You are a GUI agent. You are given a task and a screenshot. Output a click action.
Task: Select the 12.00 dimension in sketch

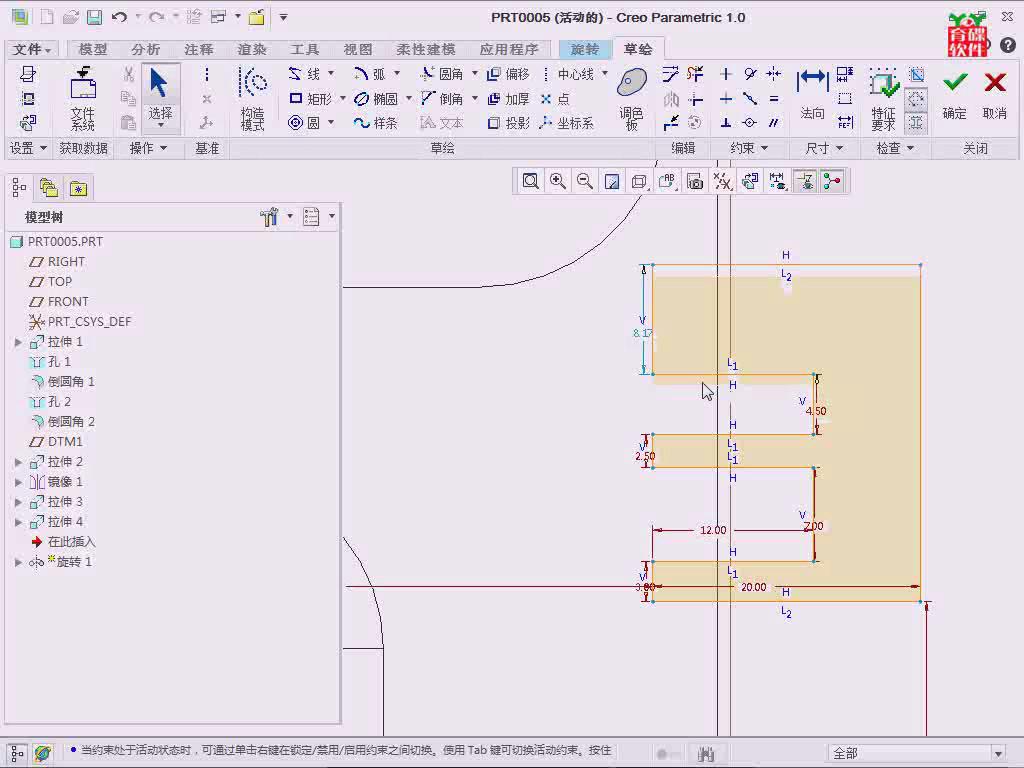tap(712, 530)
